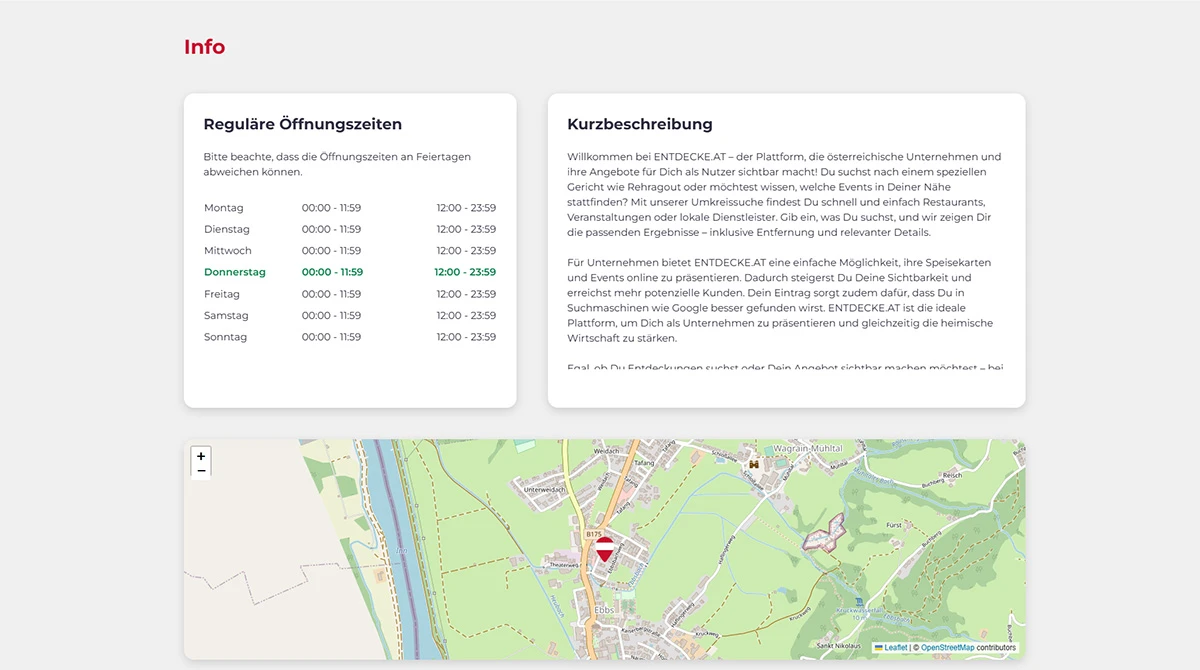Click the Unterweidach label on map
This screenshot has width=1200, height=670.
pos(545,490)
